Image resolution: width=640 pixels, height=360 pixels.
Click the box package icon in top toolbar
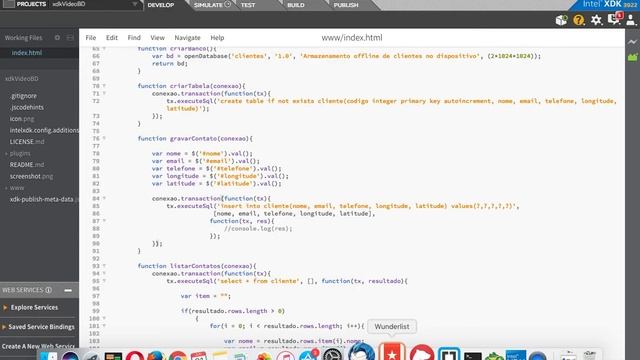click(561, 20)
